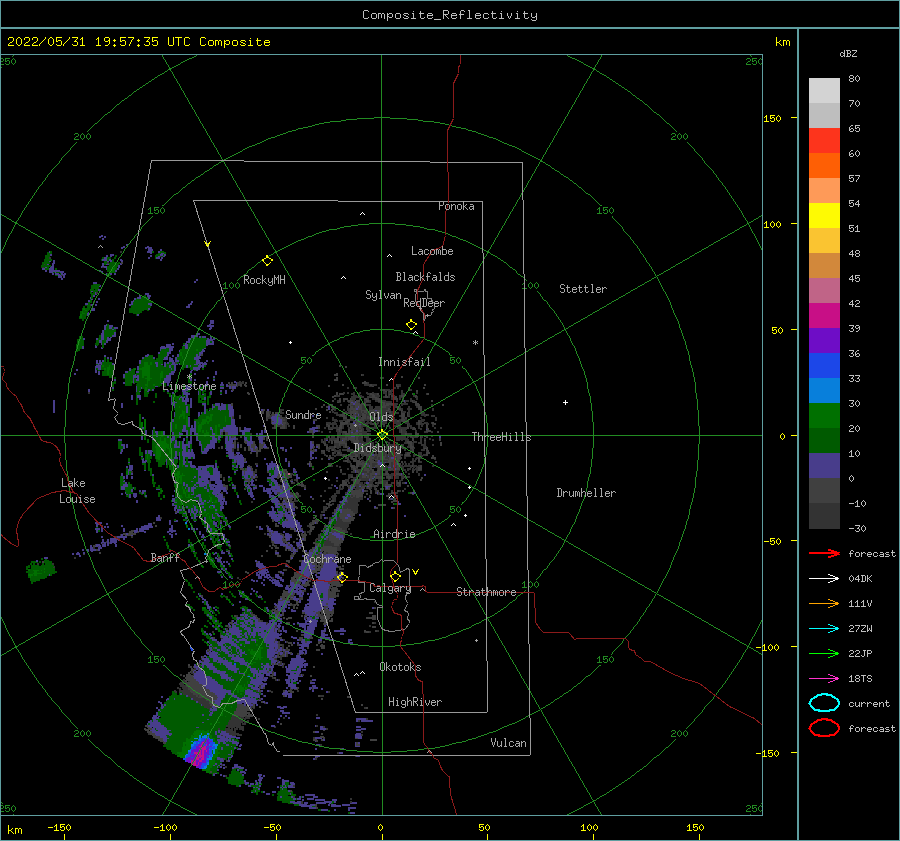
Task: Click the Didsbury town label
Action: tap(378, 448)
